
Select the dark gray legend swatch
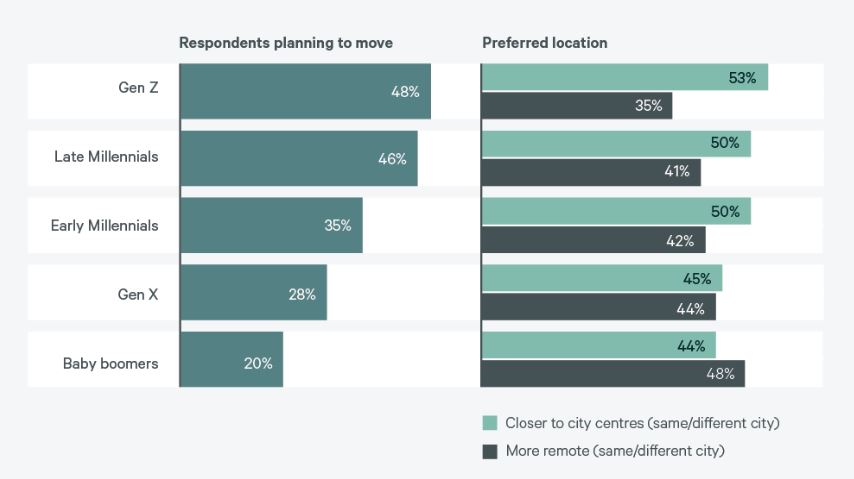[490, 451]
